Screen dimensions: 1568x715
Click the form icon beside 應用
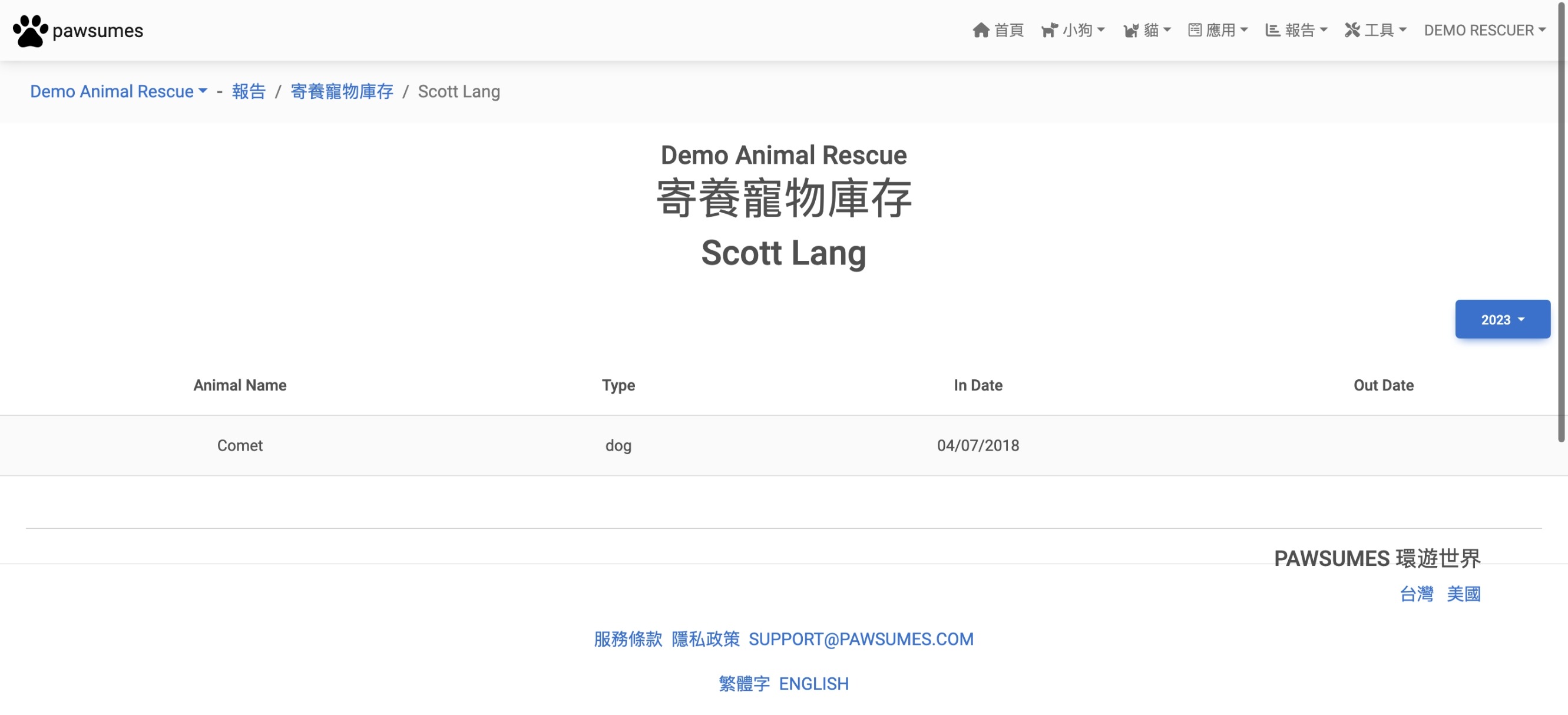point(1195,31)
